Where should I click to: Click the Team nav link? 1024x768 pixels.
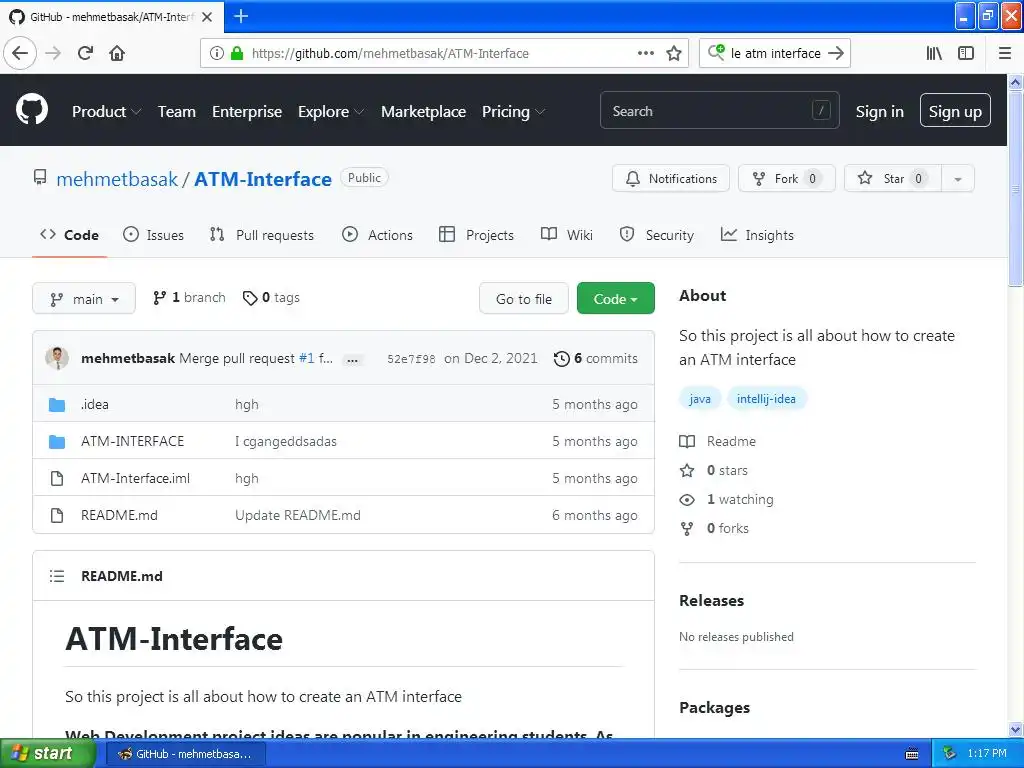[x=177, y=112]
